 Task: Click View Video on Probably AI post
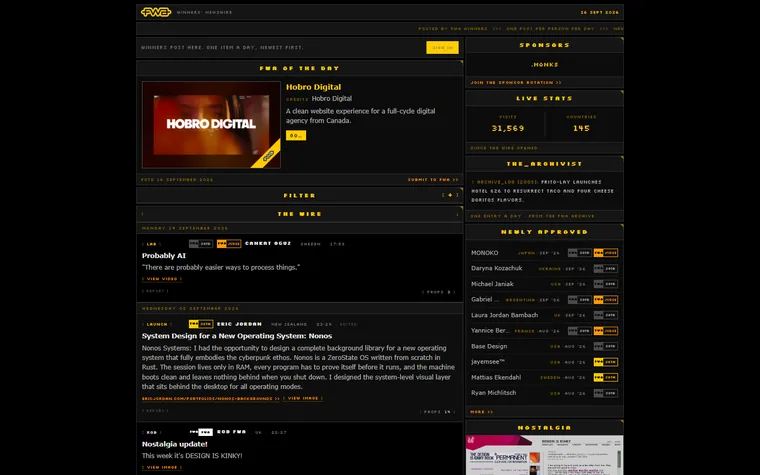tap(162, 279)
